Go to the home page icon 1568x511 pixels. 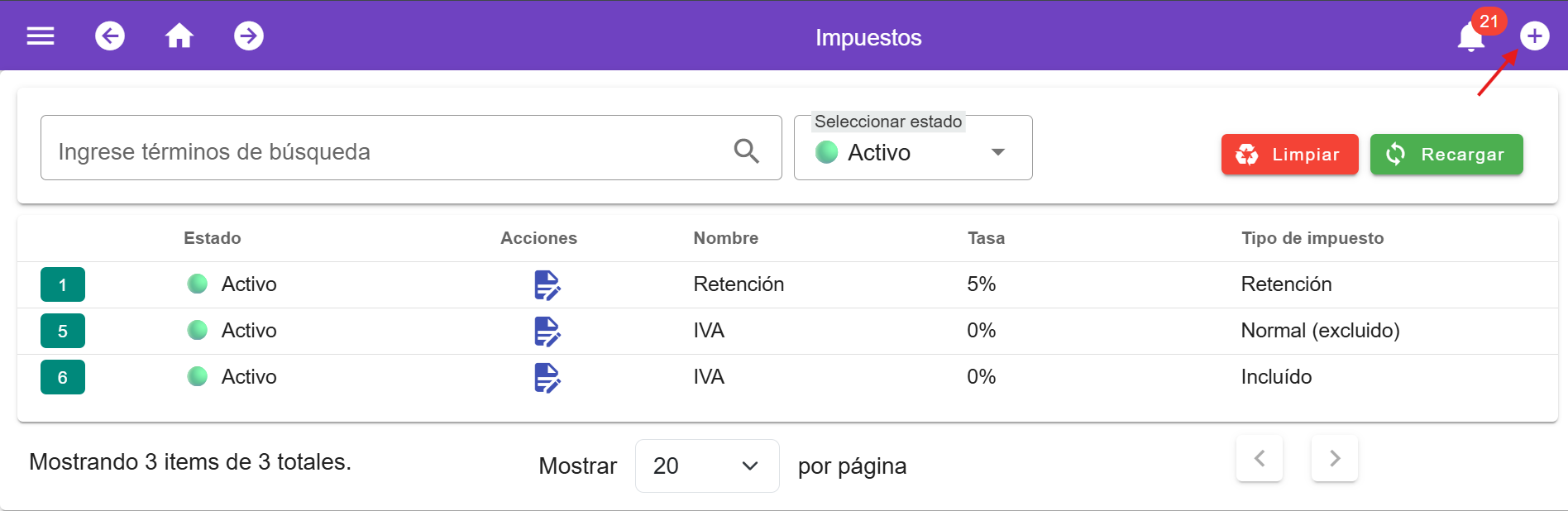179,36
